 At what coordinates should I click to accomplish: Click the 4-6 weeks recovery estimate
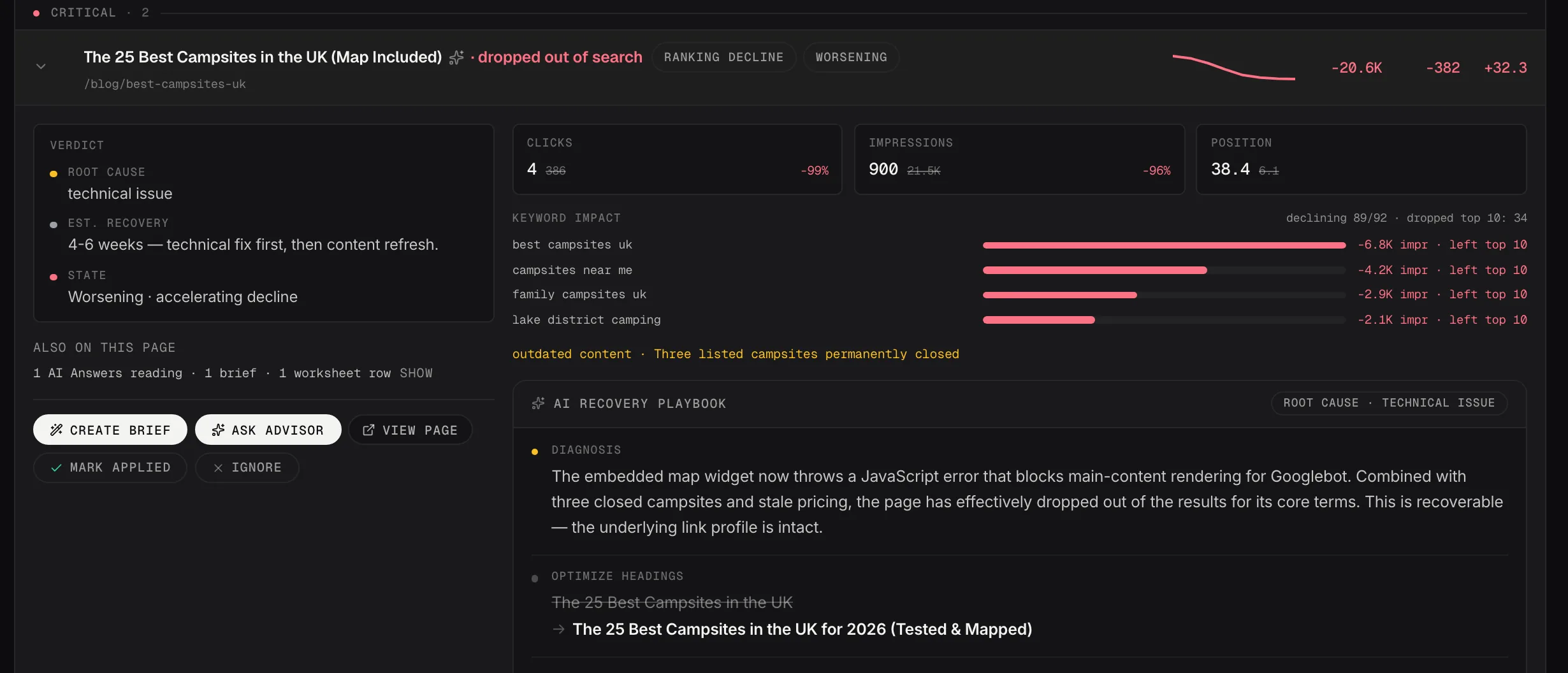[253, 245]
